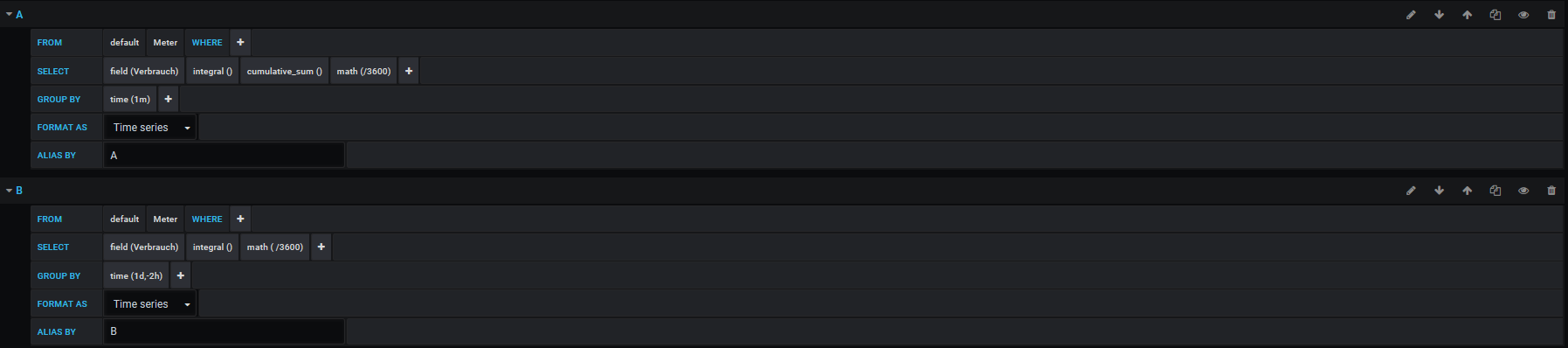The width and height of the screenshot is (1568, 348).
Task: Toggle edit mode pencil for query A
Action: click(x=1411, y=15)
